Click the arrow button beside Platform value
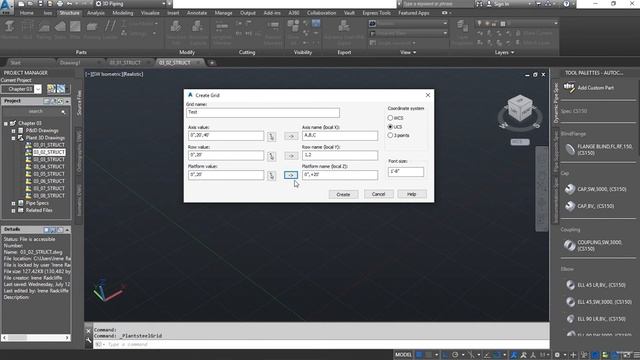This screenshot has width=640, height=360. [291, 176]
